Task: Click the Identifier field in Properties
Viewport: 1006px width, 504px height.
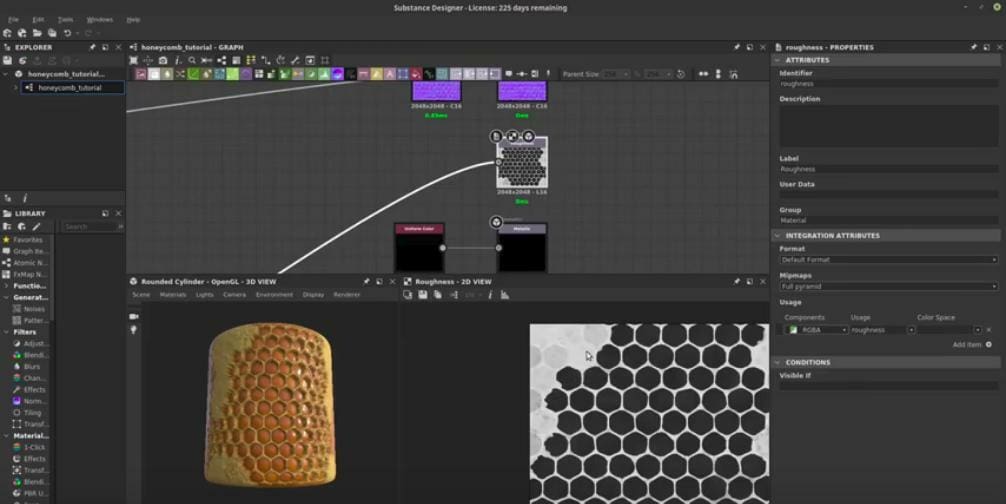Action: pyautogui.click(x=889, y=84)
